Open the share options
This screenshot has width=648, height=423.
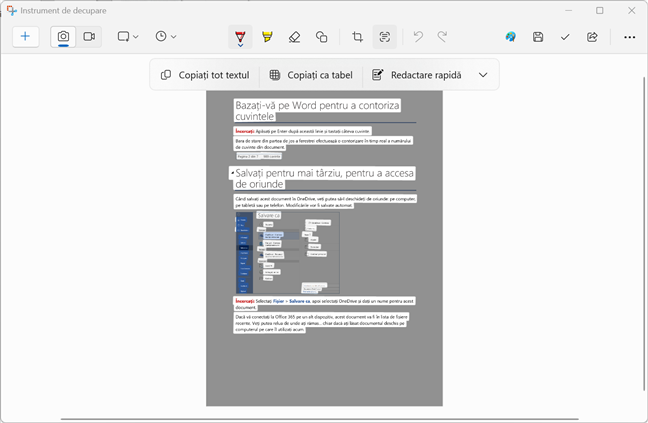[x=592, y=37]
